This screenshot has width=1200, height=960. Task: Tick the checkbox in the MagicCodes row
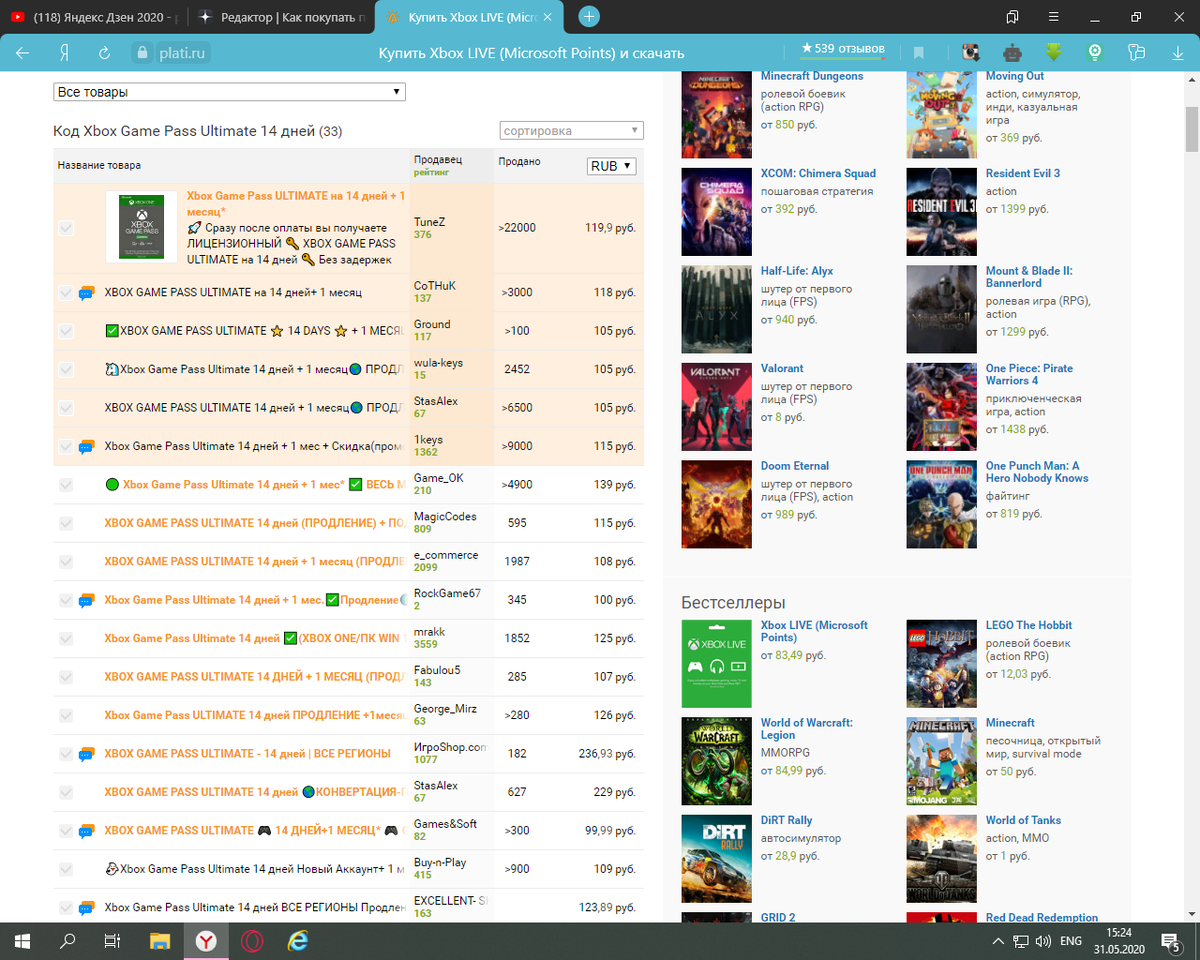66,523
